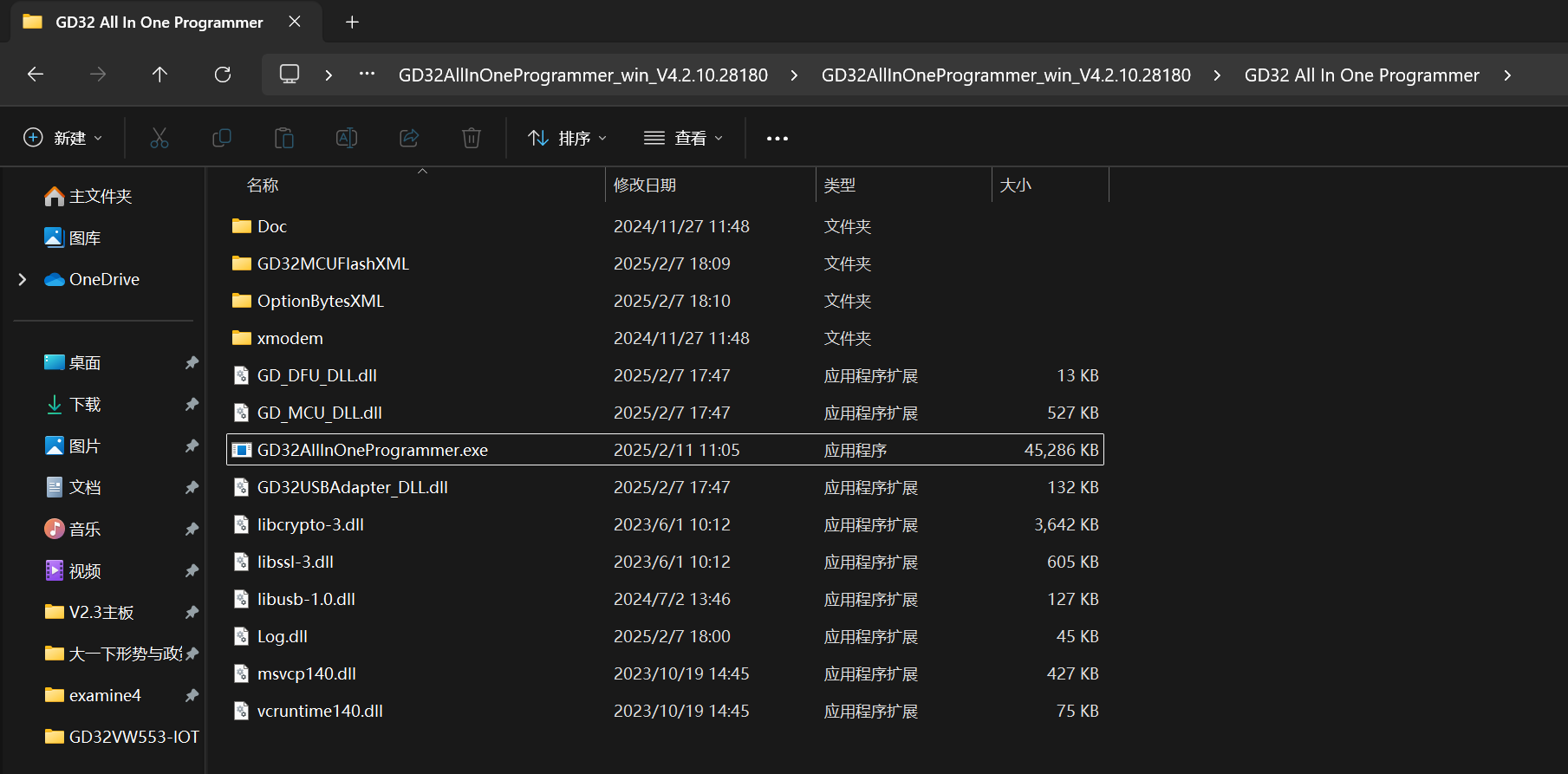Close the GD32 All In One Programmer tab
This screenshot has height=774, width=1568.
coord(295,22)
